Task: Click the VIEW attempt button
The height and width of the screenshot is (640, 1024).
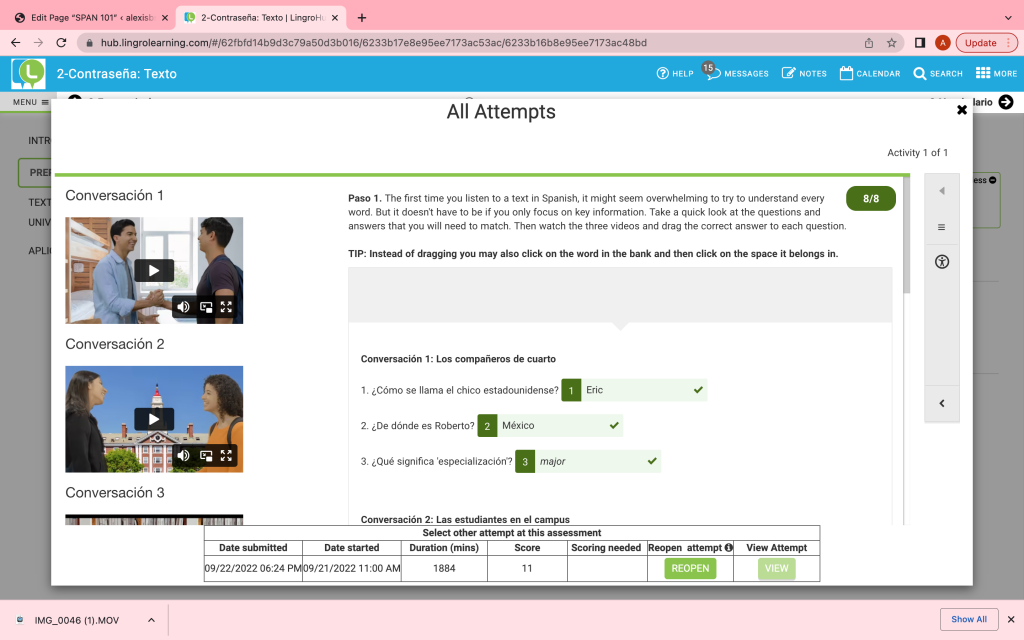Action: pyautogui.click(x=776, y=568)
